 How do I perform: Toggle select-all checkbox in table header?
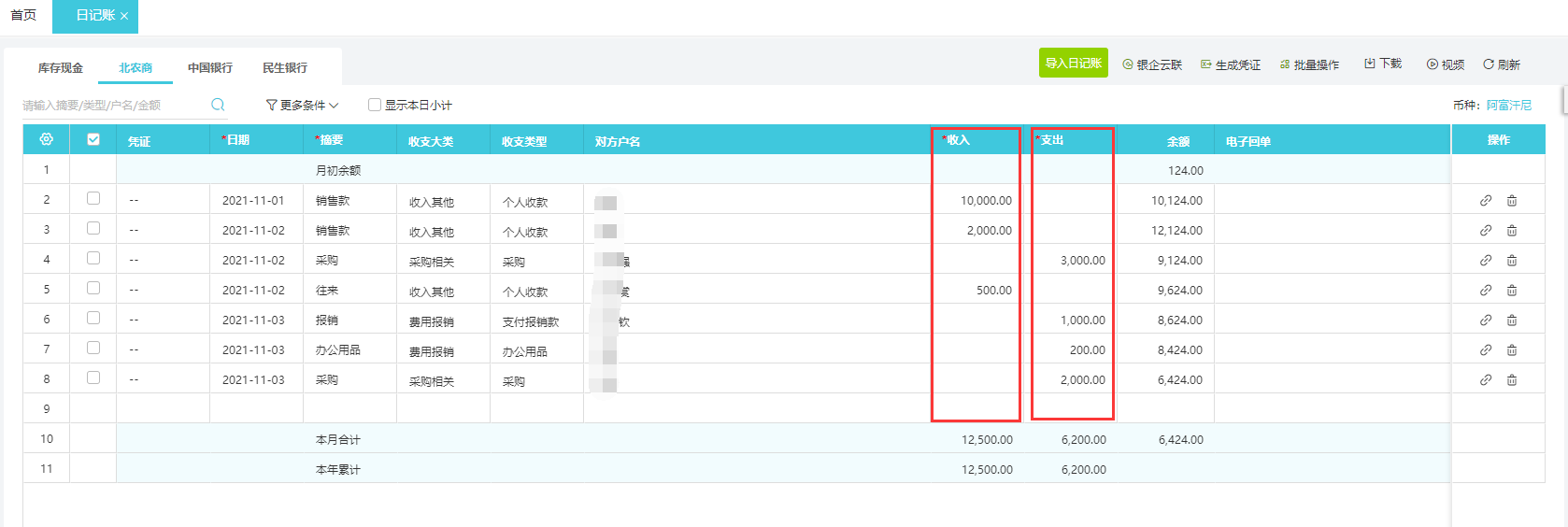pyautogui.click(x=93, y=139)
